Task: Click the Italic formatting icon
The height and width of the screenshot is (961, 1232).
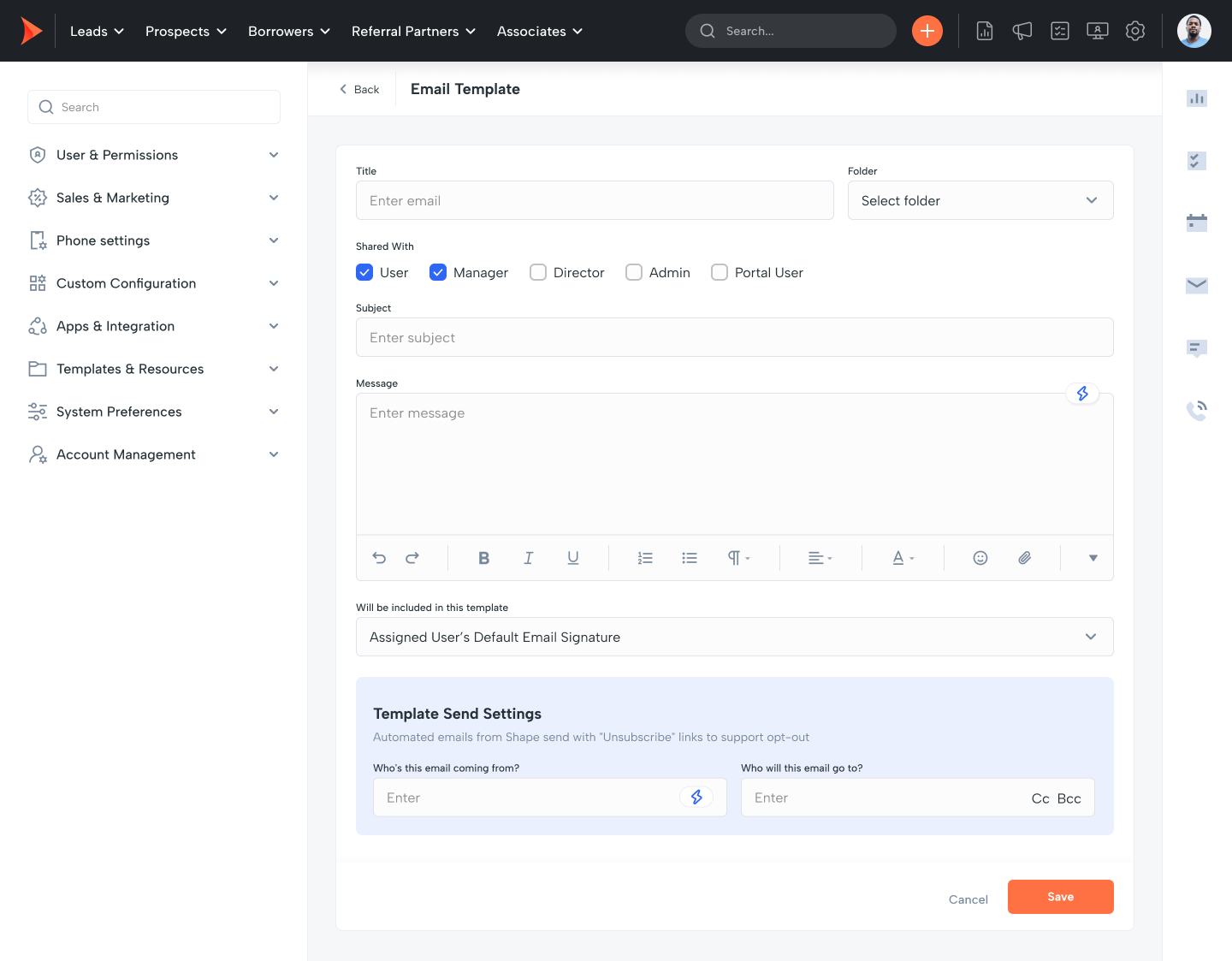Action: click(x=528, y=558)
